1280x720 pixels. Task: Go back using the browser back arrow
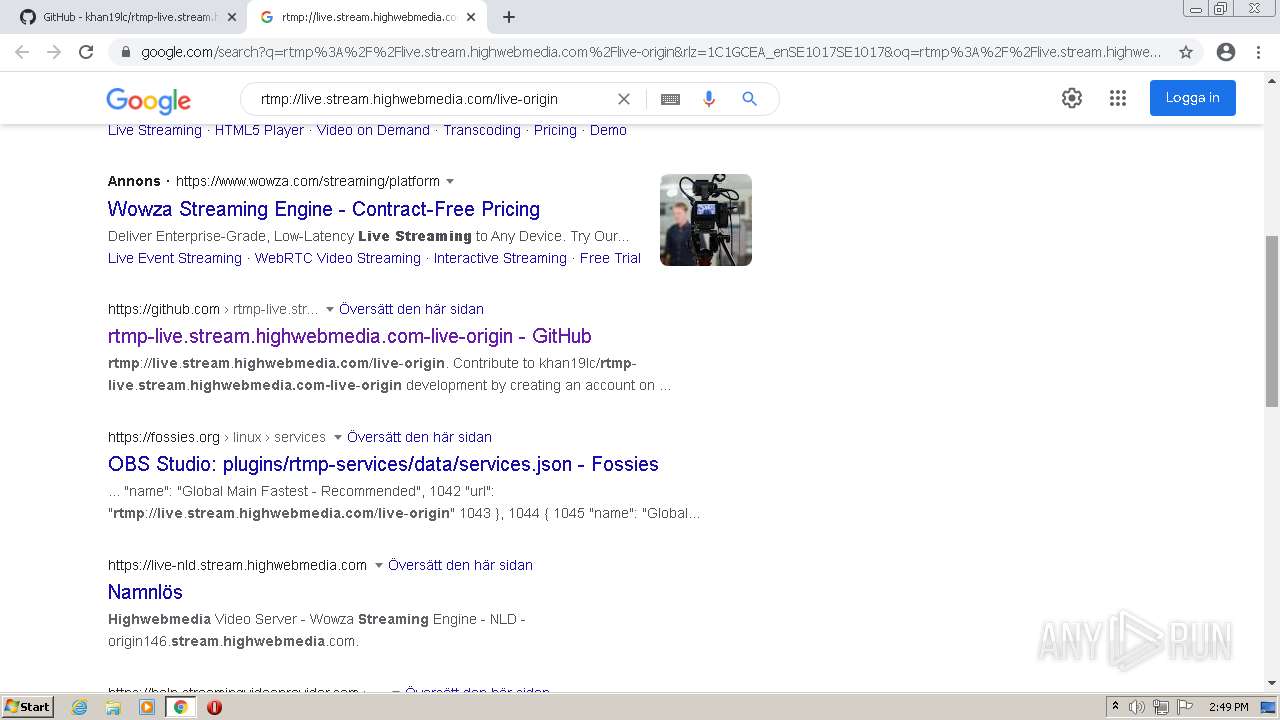22,52
